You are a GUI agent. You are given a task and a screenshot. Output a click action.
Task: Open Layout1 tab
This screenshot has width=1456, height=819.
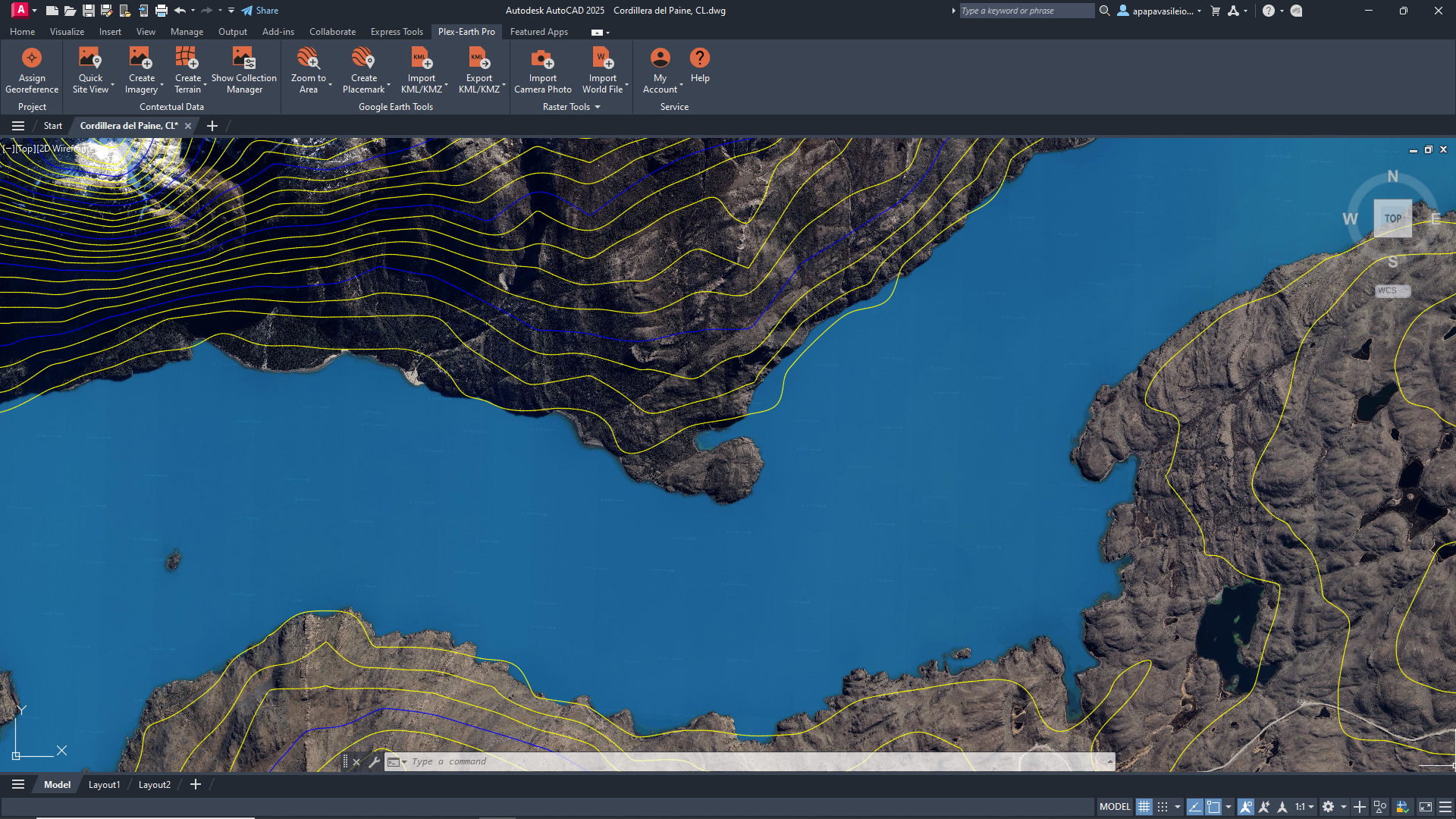coord(104,785)
